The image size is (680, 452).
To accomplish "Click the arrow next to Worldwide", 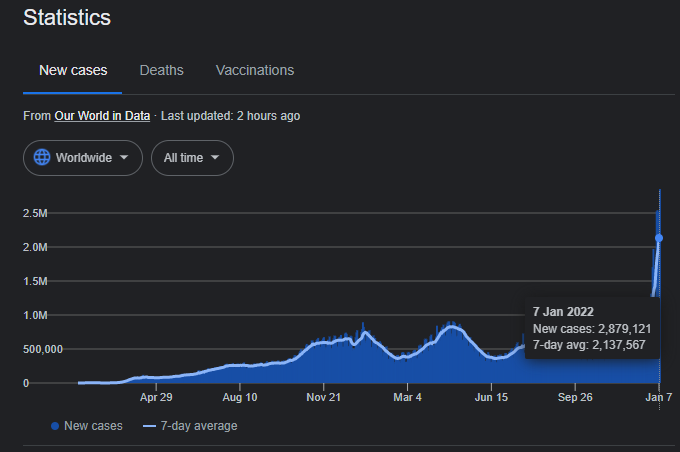I will (124, 158).
